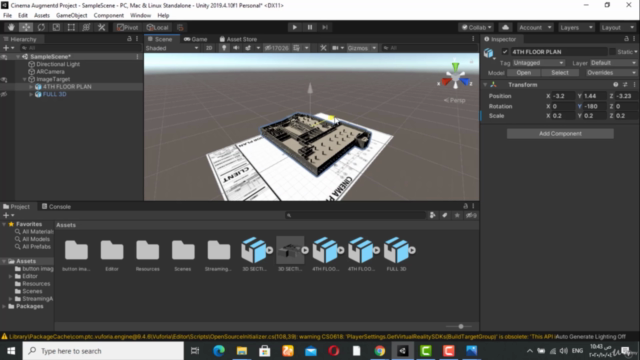
Task: Select the Transform tool
Action: (86, 27)
